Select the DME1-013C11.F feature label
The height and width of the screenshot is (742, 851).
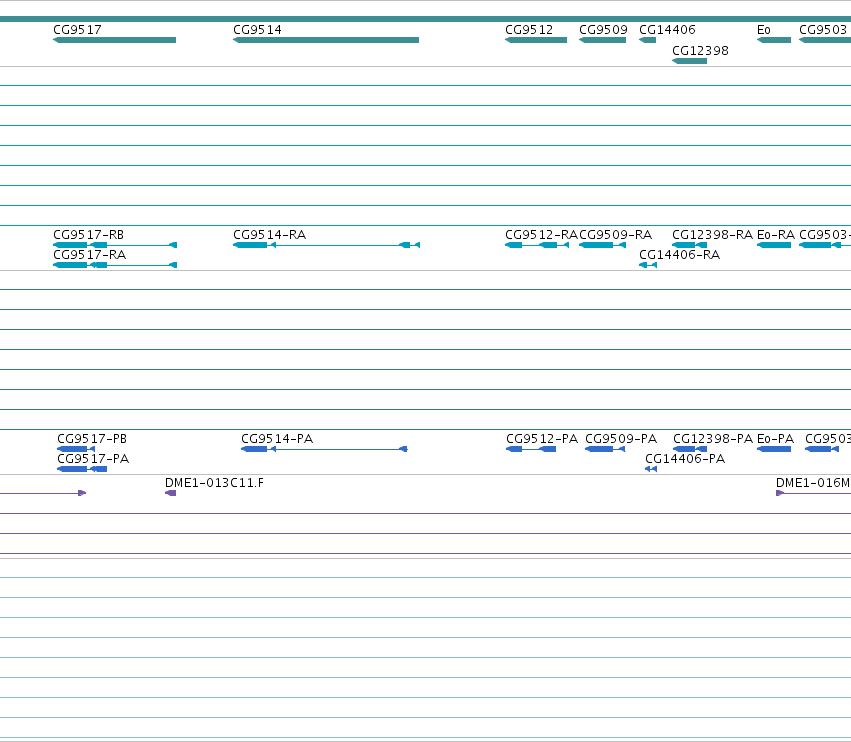click(214, 483)
